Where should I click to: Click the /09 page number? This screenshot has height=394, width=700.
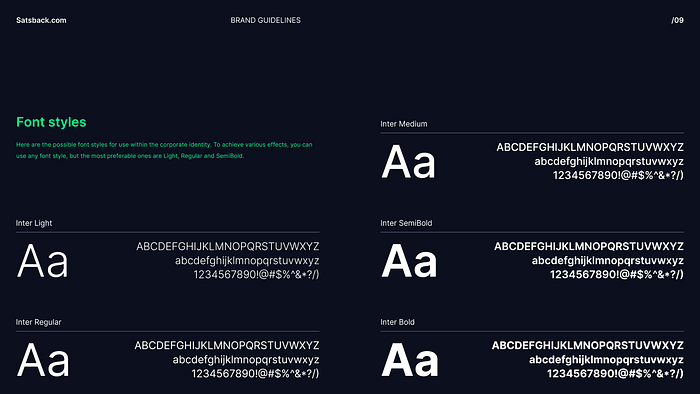(677, 20)
